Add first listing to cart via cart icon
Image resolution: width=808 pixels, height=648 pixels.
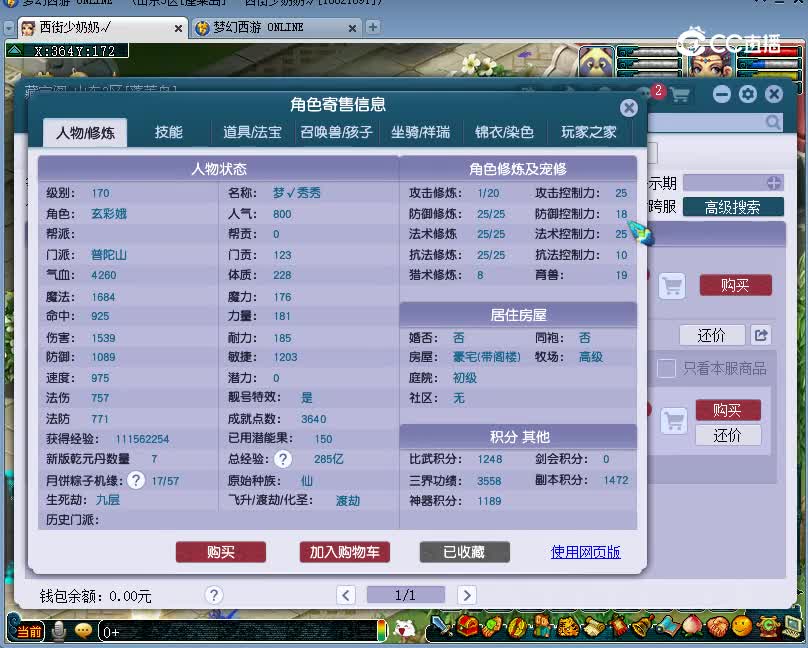tap(672, 286)
